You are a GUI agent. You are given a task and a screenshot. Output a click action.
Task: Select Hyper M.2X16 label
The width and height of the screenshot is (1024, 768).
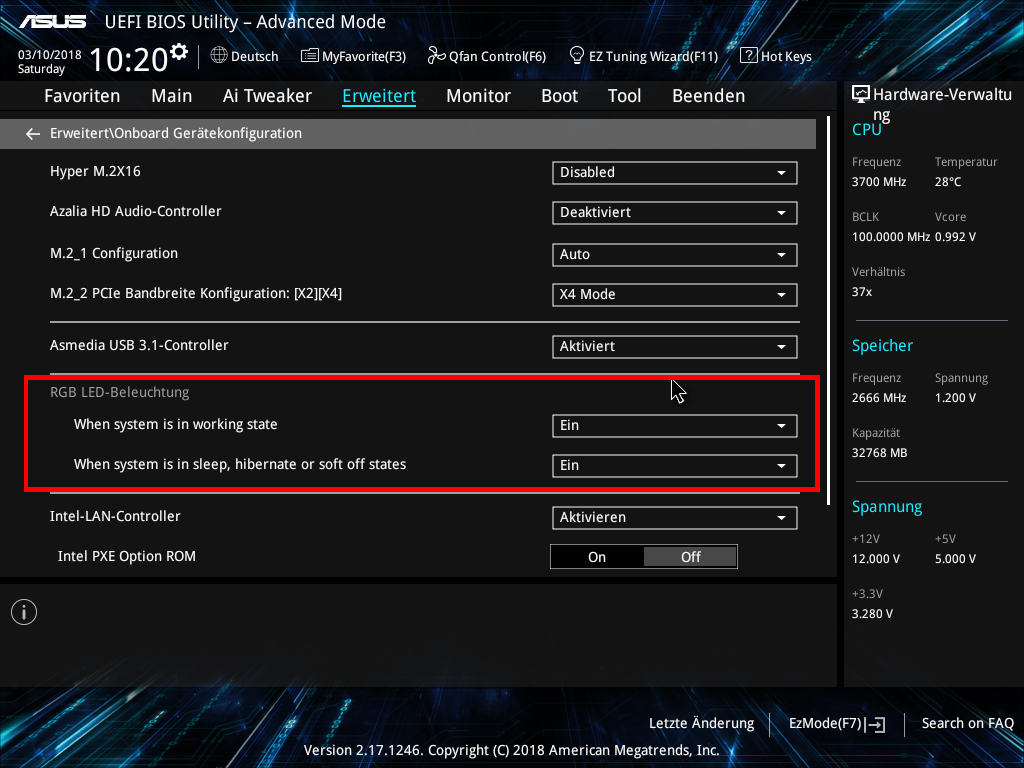coord(95,171)
